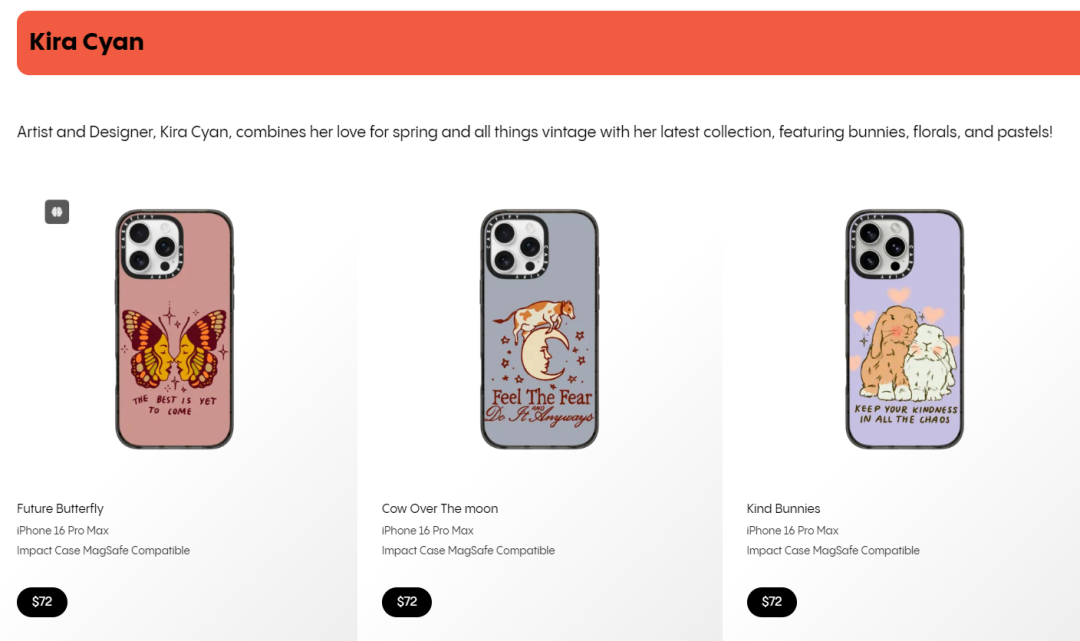Click the gray brain icon badge
The height and width of the screenshot is (641, 1080).
pyautogui.click(x=57, y=212)
